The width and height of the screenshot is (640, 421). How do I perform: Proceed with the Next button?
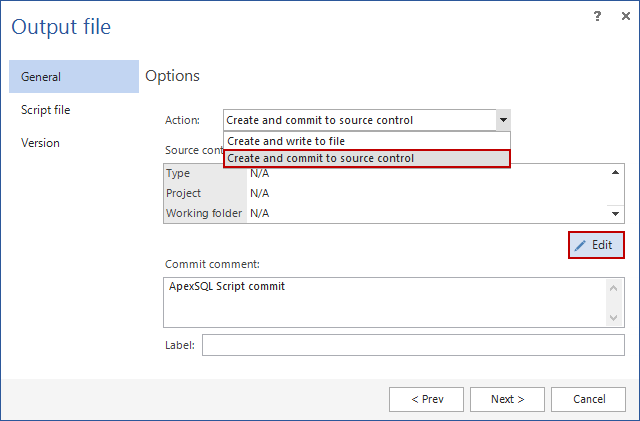tap(507, 399)
